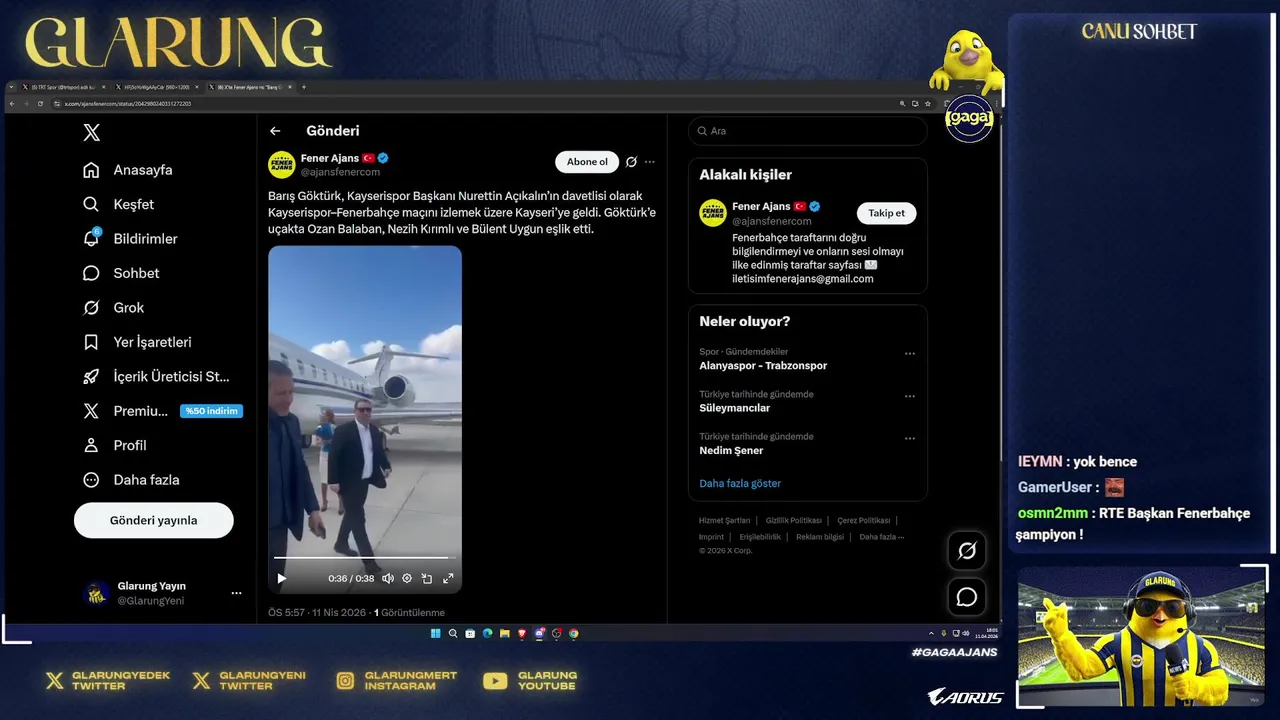Click floating Grok button at right
1280x720 pixels.
967,551
